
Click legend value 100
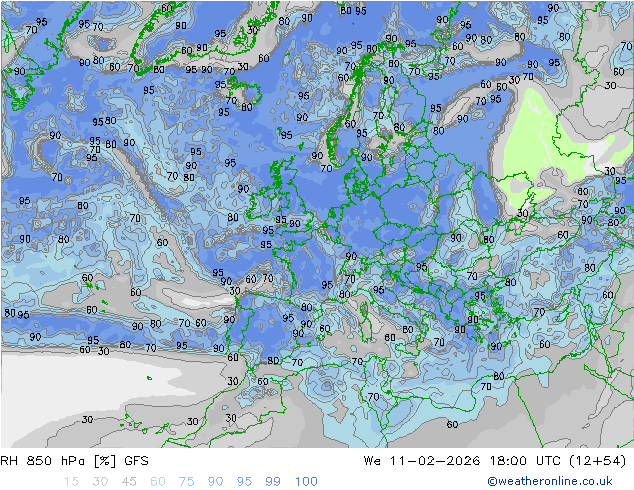pyautogui.click(x=306, y=482)
